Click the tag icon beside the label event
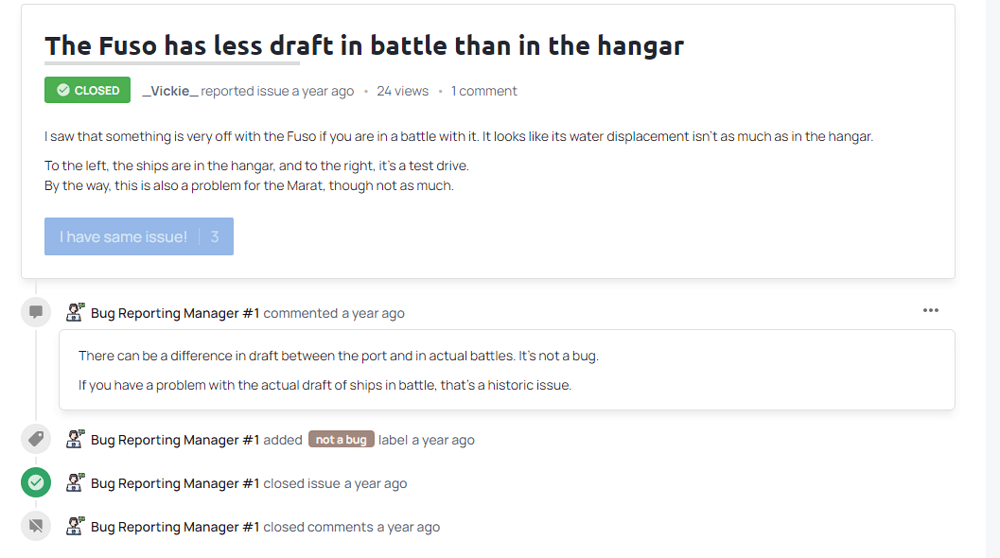 click(36, 439)
